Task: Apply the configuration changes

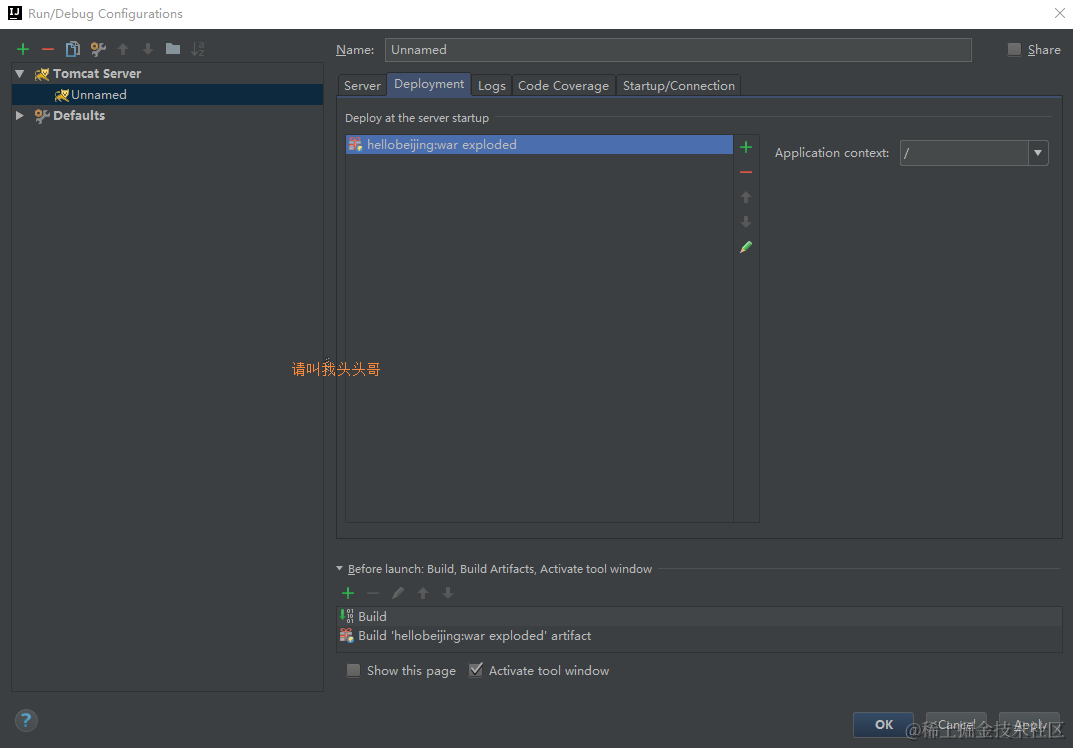Action: 1028,724
